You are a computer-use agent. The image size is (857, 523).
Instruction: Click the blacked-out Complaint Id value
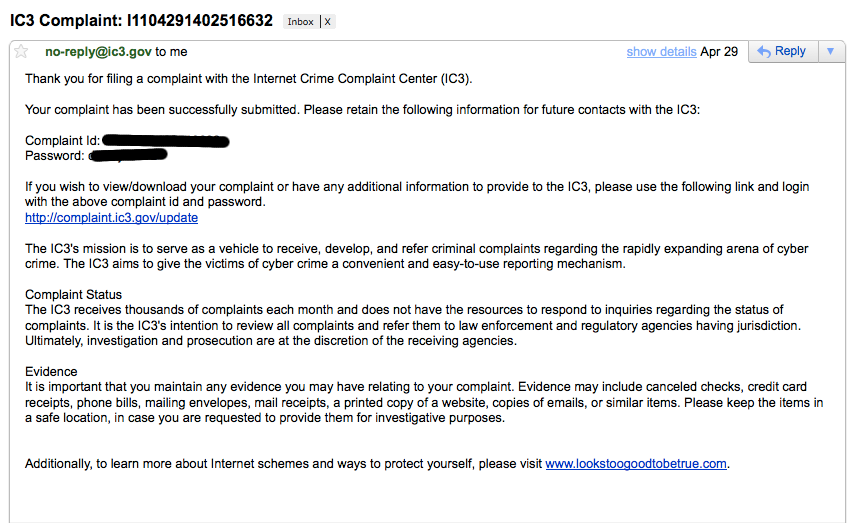click(x=166, y=141)
